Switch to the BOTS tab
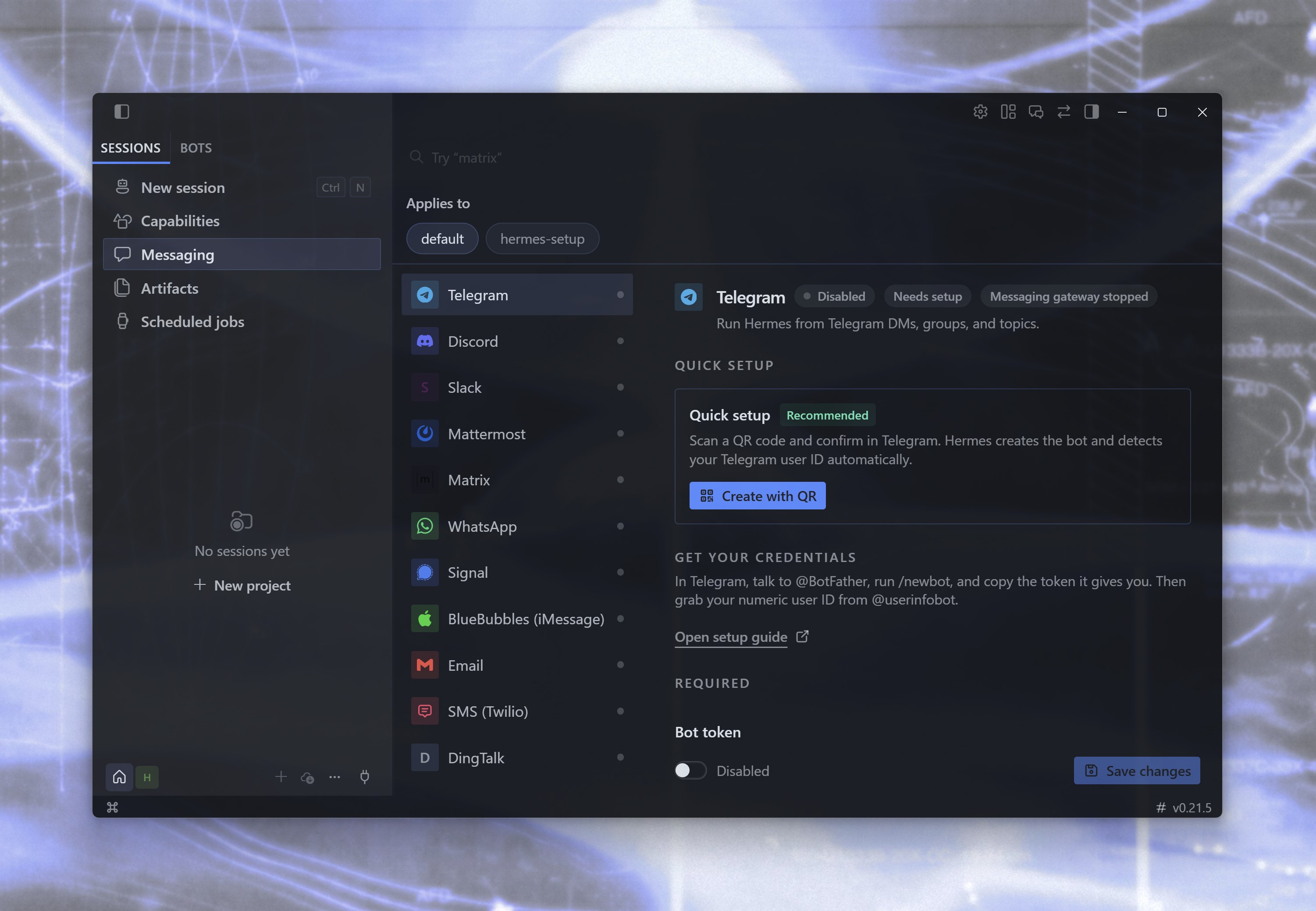Image resolution: width=1316 pixels, height=911 pixels. coord(196,148)
